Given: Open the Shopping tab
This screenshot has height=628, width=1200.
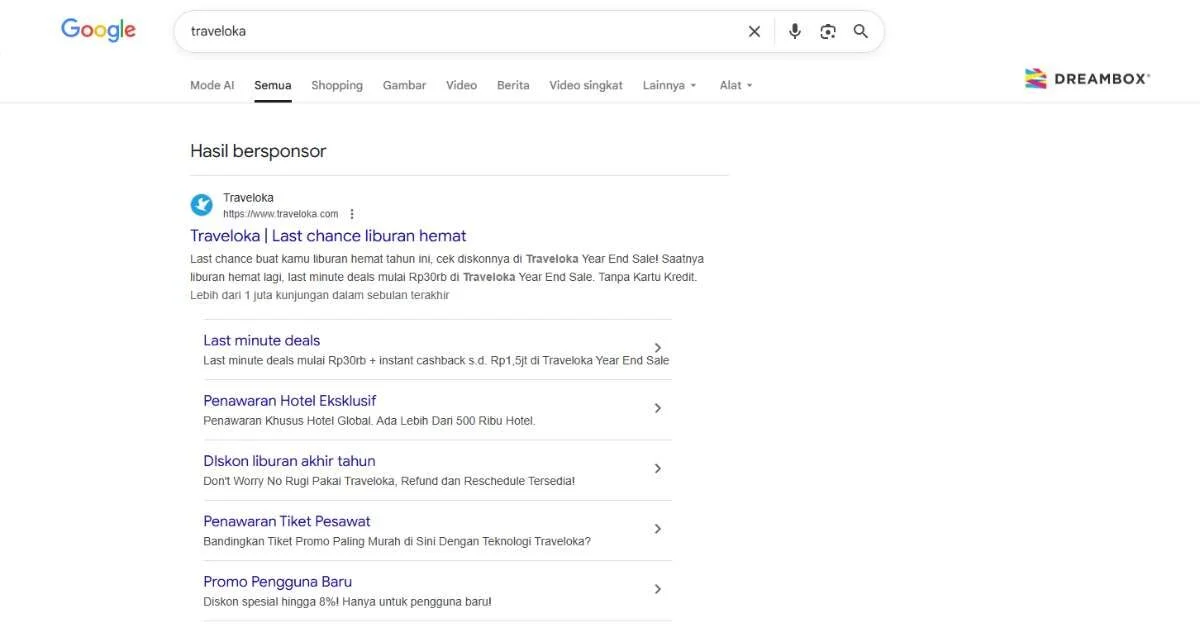Looking at the screenshot, I should click(337, 85).
